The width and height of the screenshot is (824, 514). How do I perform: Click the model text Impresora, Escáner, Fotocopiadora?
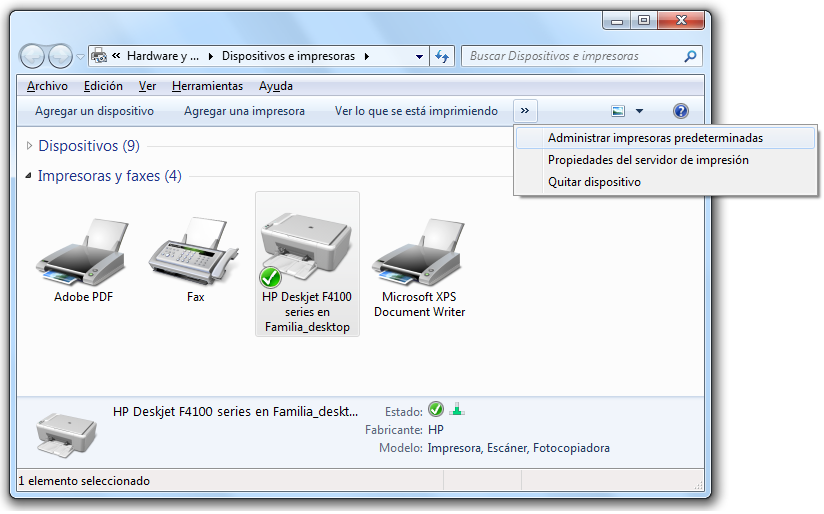tap(519, 448)
